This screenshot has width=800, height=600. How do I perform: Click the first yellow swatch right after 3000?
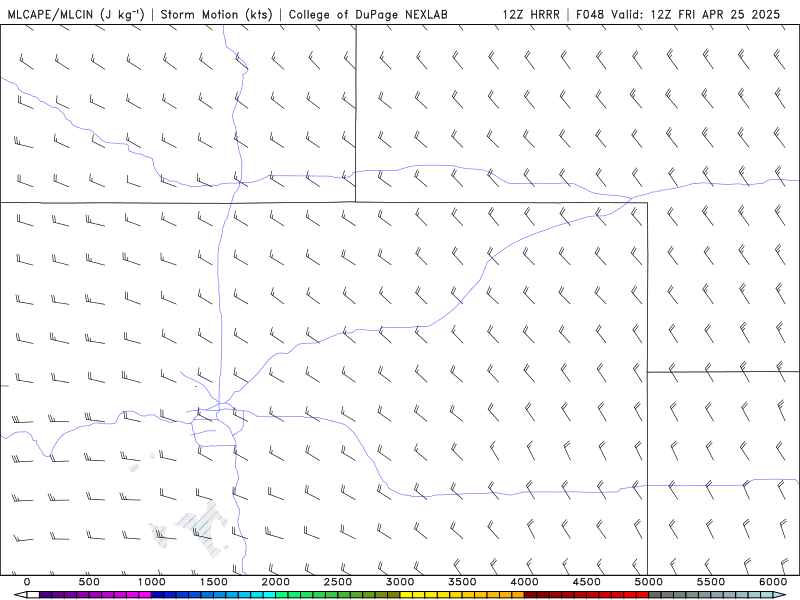(407, 595)
